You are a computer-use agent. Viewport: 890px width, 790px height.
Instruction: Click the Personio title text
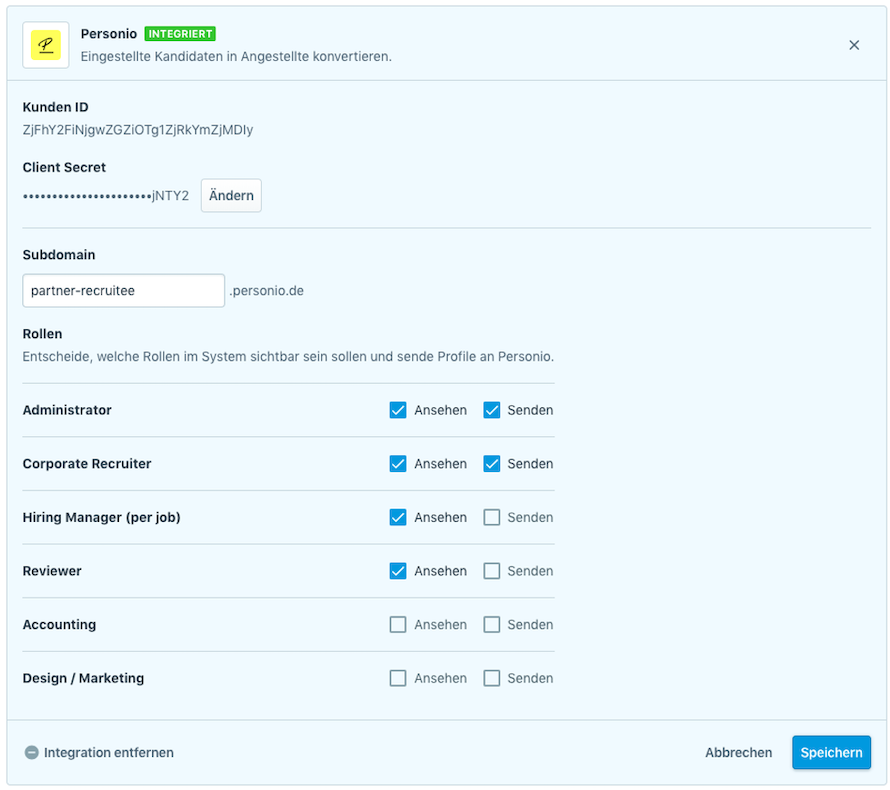(x=109, y=34)
